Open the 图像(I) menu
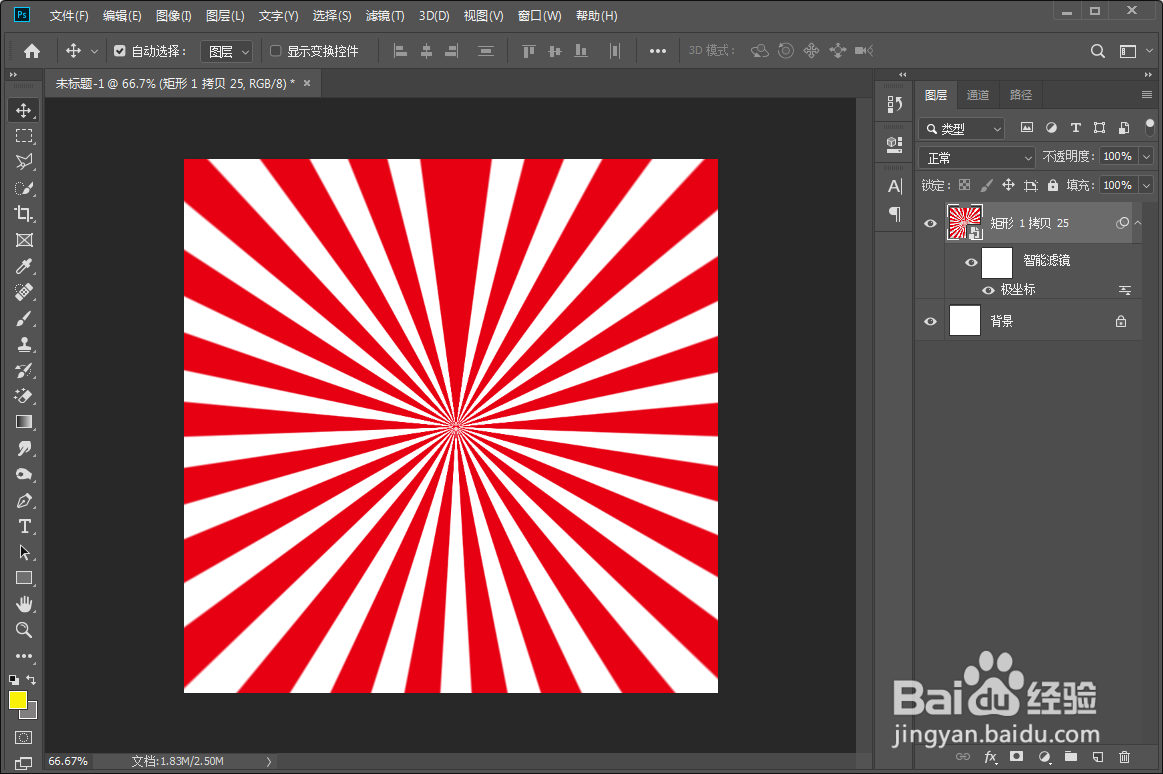 (174, 16)
